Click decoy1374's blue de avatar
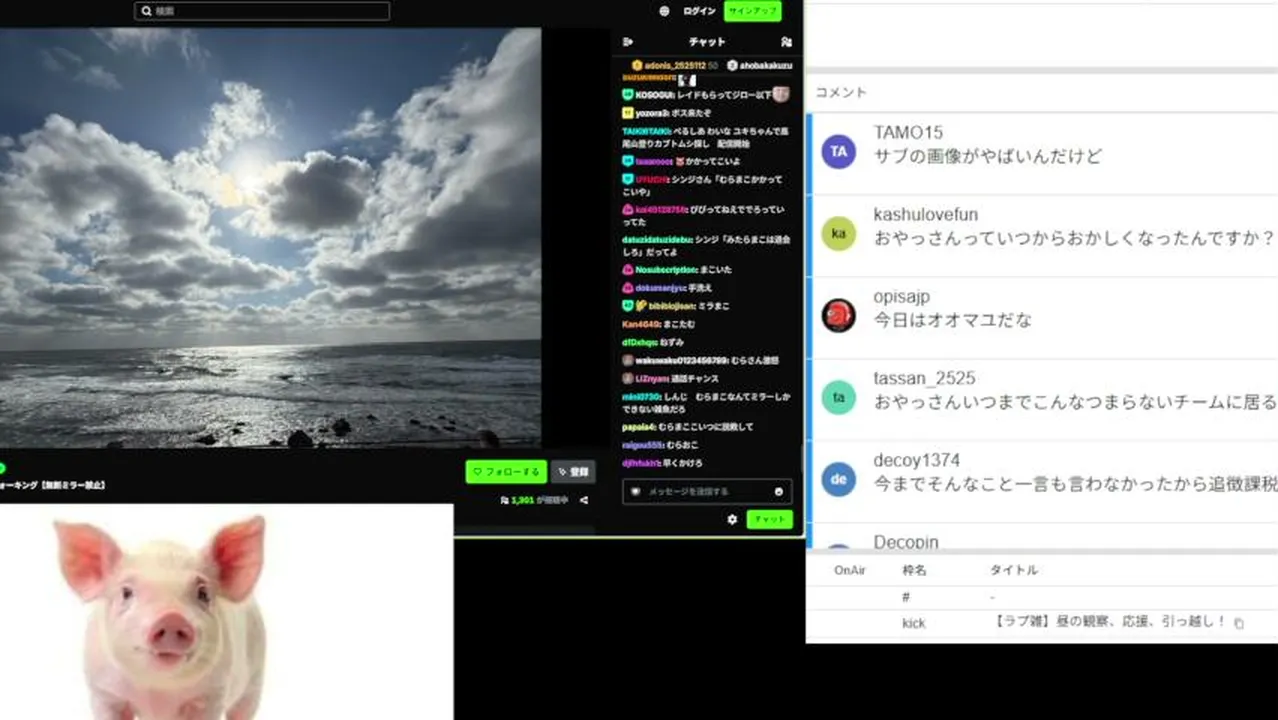 pos(839,479)
